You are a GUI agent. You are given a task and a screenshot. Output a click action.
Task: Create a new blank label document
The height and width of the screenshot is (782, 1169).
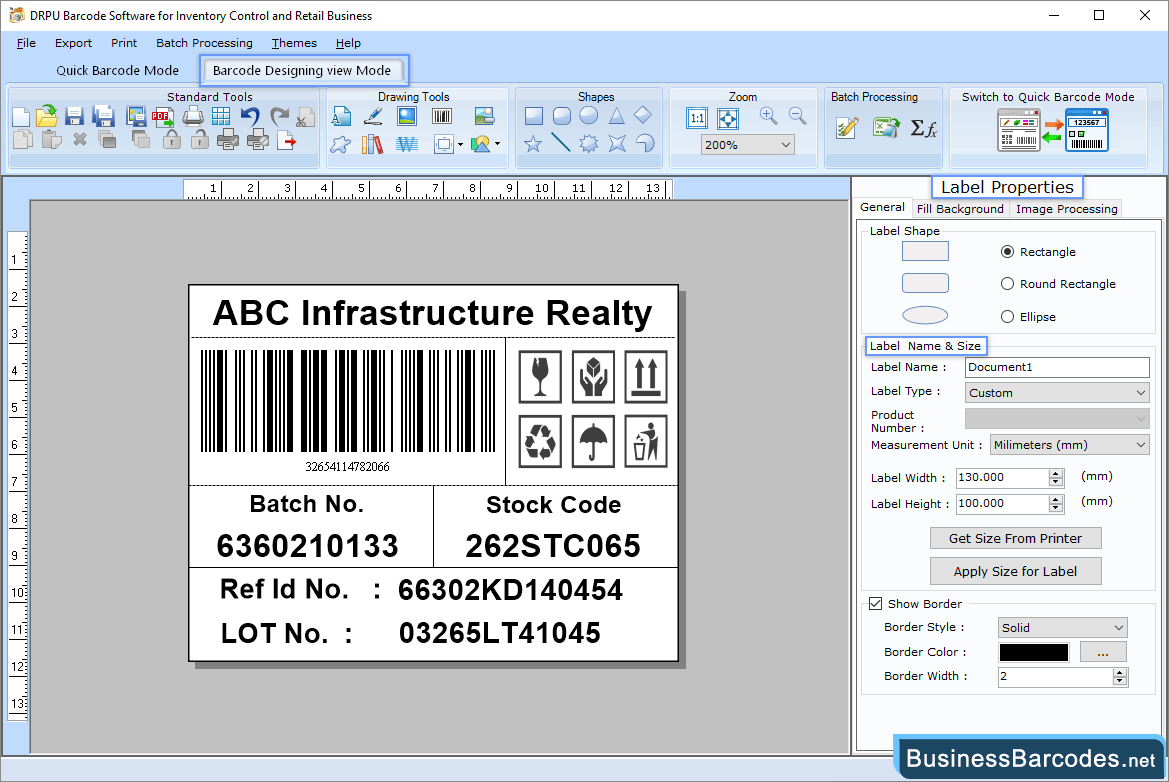click(x=22, y=117)
